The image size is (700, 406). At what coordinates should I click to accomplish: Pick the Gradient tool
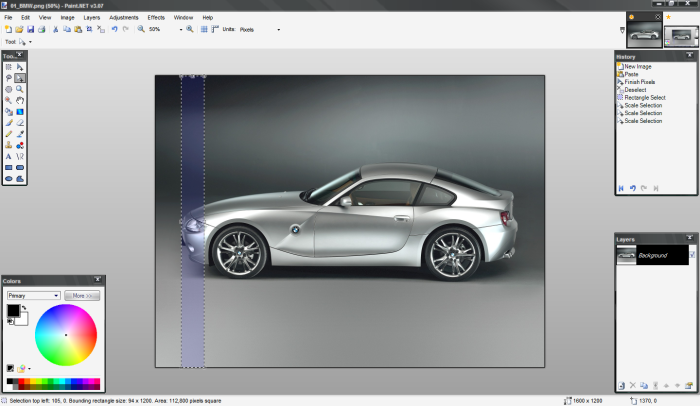tap(20, 111)
